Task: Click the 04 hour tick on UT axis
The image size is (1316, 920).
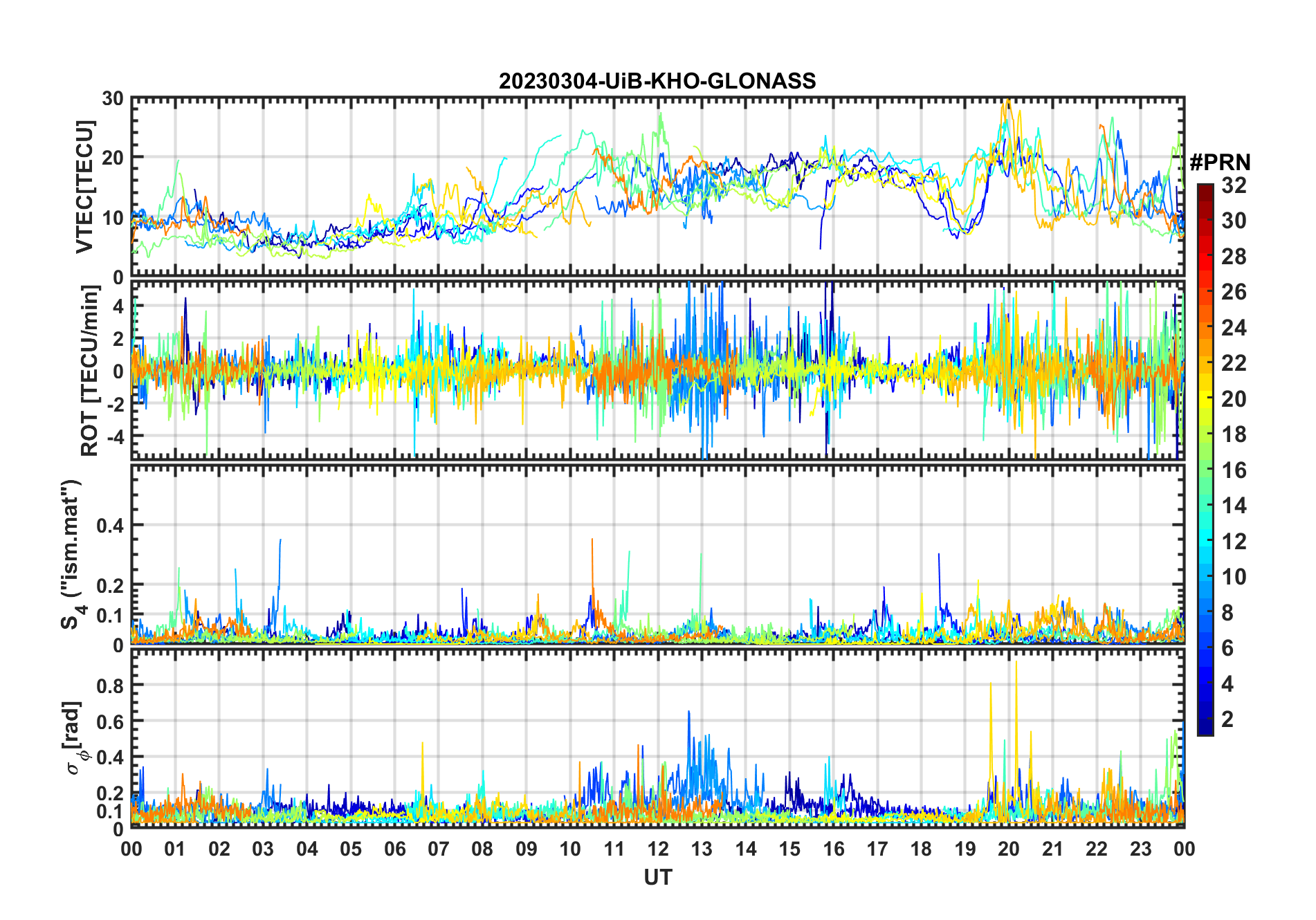Action: point(307,849)
